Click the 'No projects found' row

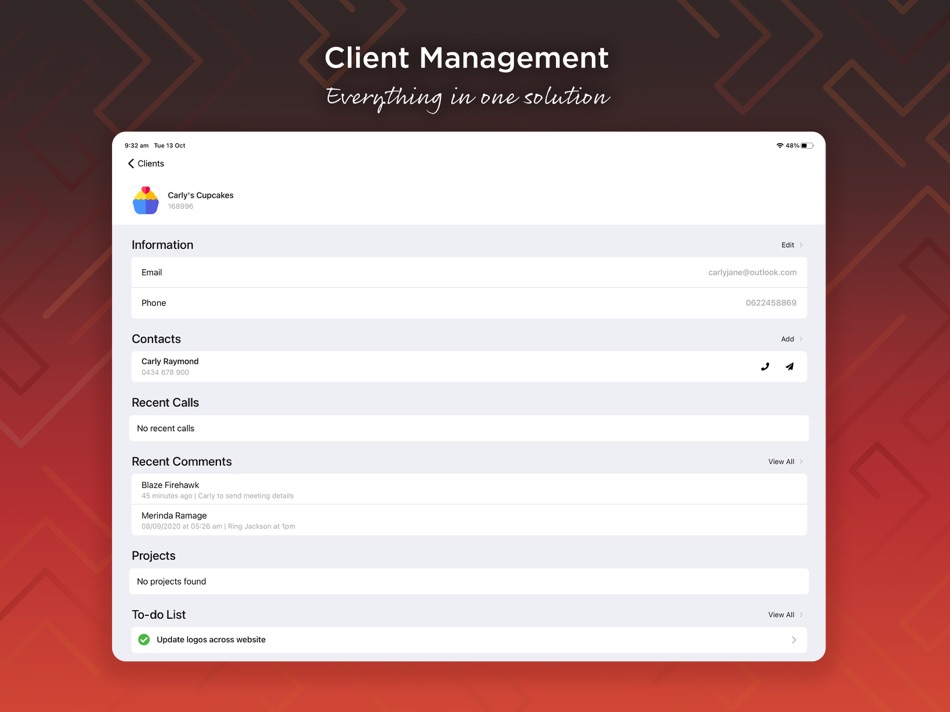469,581
